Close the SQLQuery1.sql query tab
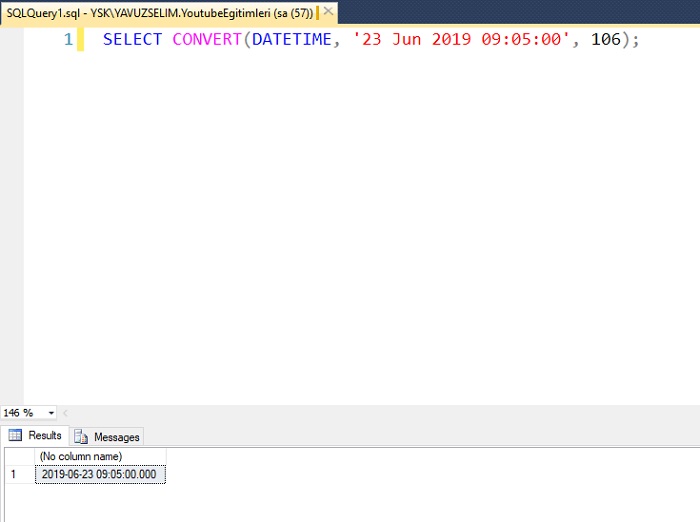 coord(328,12)
